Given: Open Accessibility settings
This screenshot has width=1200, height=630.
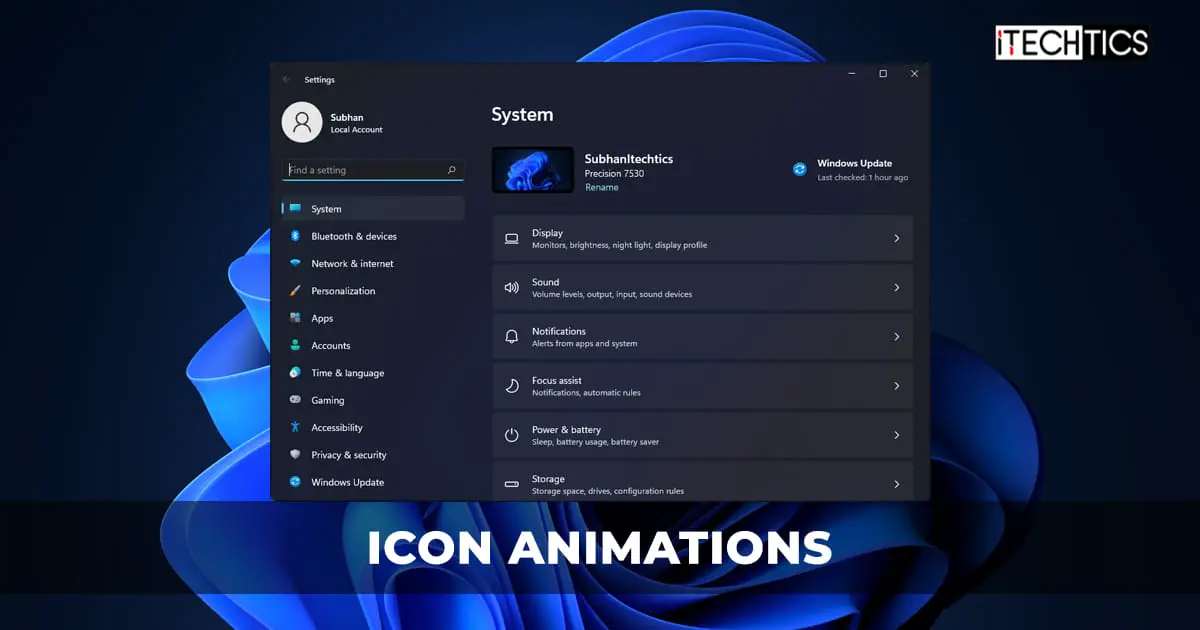Looking at the screenshot, I should point(373,427).
